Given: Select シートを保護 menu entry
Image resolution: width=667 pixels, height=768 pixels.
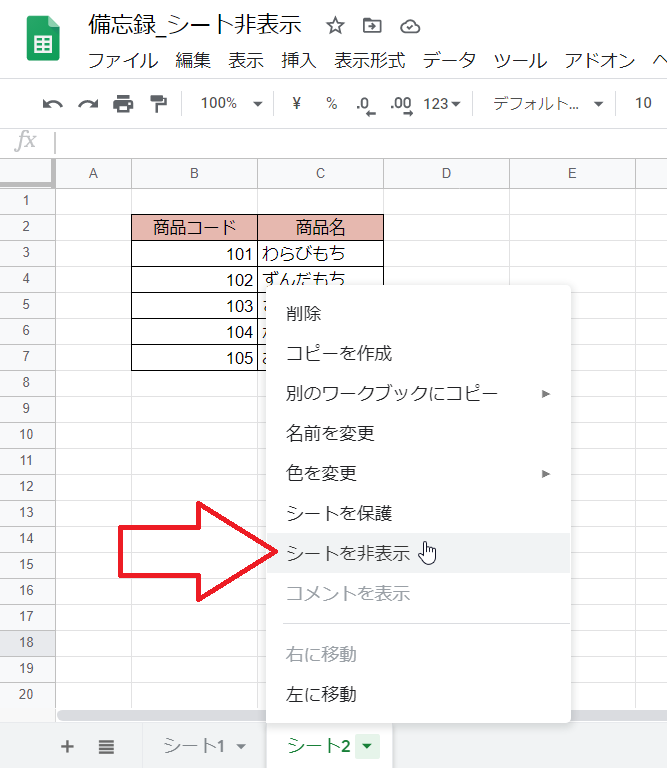Looking at the screenshot, I should (x=418, y=513).
